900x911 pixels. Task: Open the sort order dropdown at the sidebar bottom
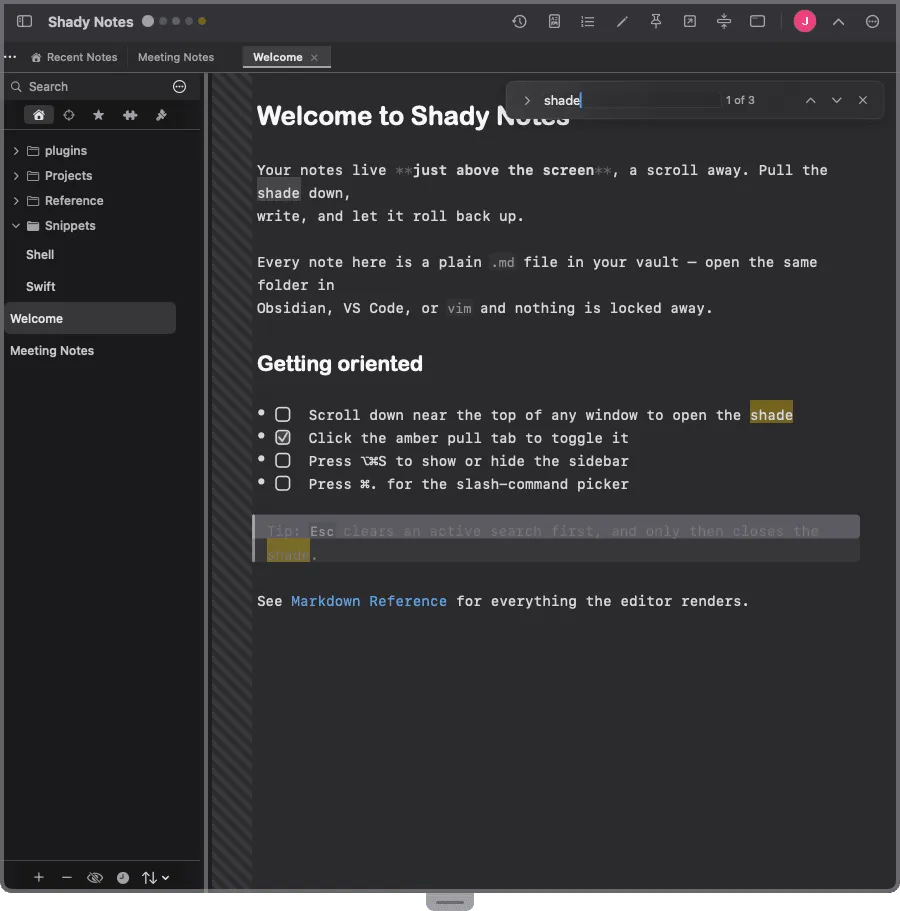[156, 877]
